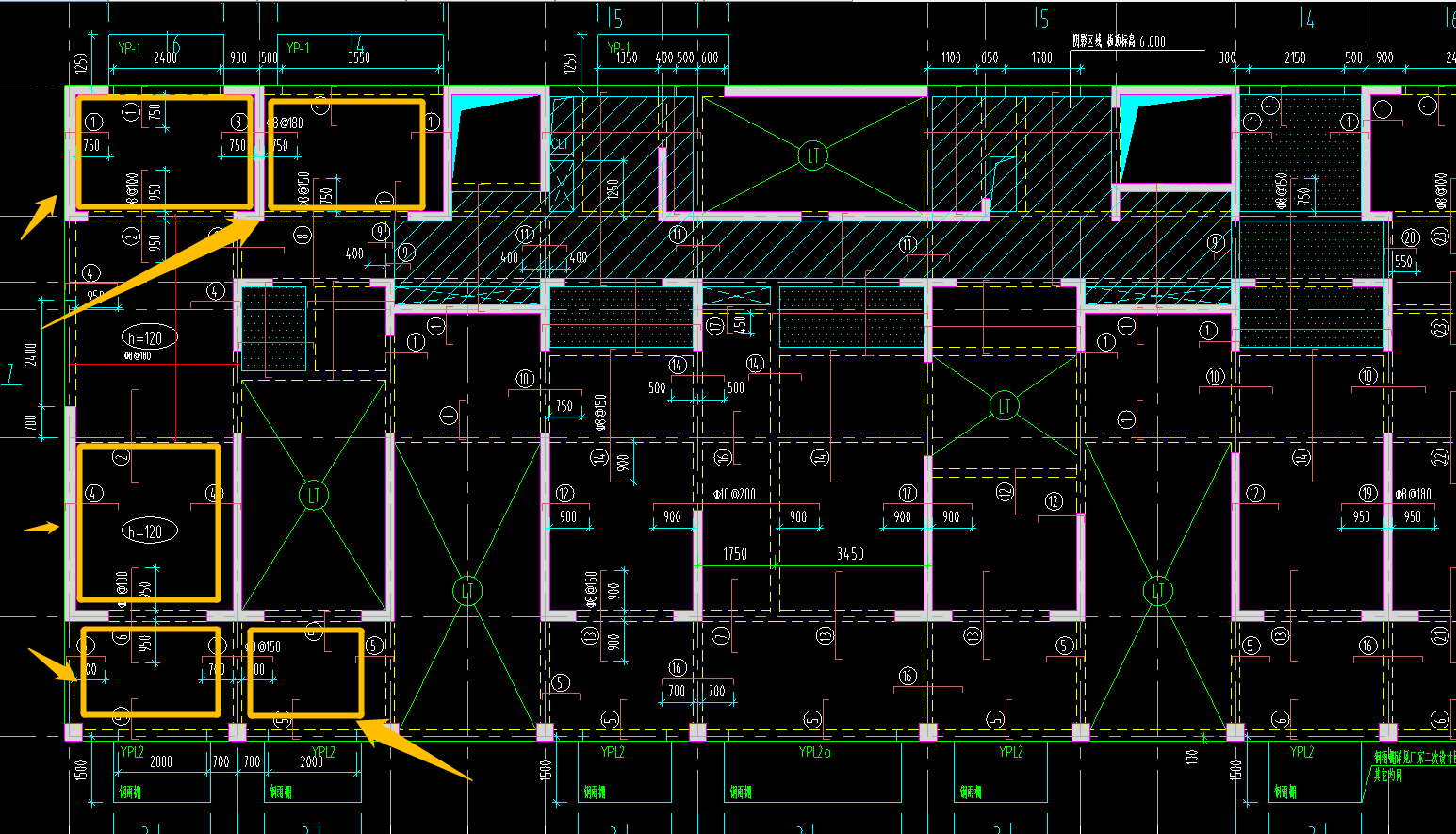Viewport: 1456px width, 834px height.
Task: Click the 550 dimension text
Action: [x=1403, y=262]
